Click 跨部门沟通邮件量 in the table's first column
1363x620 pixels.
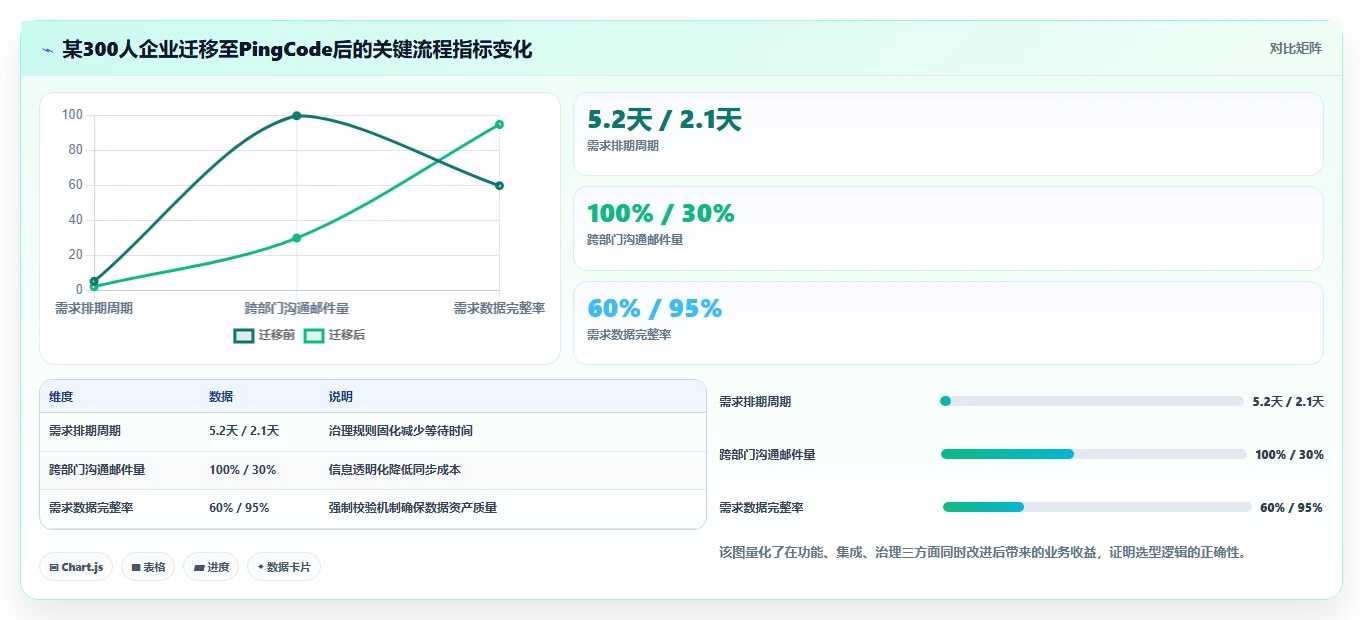point(97,469)
